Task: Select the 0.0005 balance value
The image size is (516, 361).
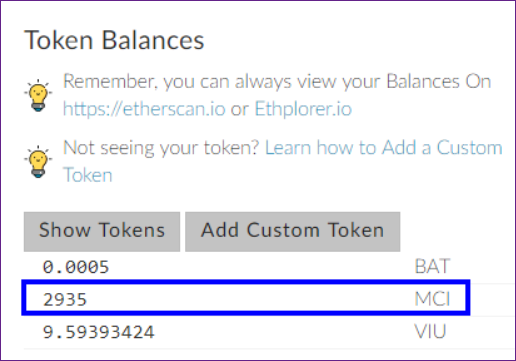Action: point(76,267)
